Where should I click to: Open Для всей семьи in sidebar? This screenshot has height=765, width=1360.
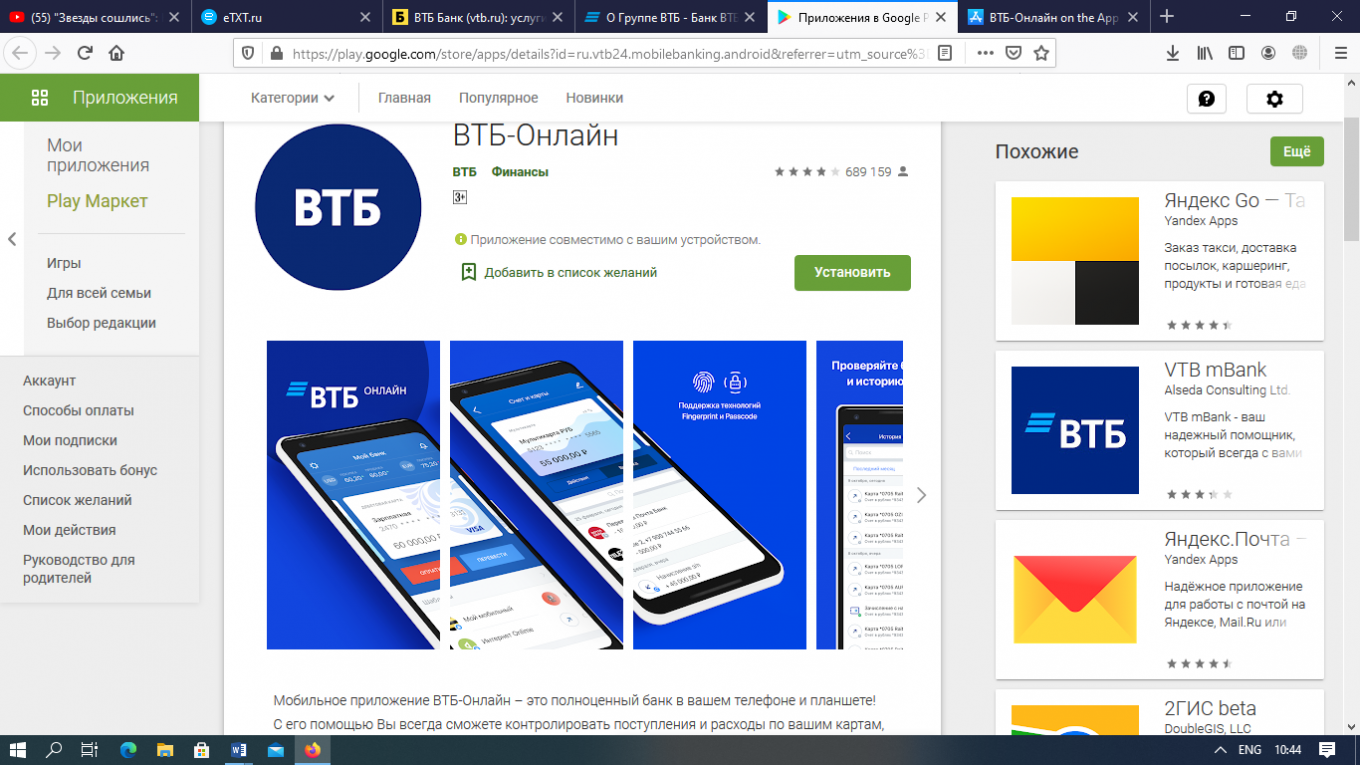(x=99, y=293)
